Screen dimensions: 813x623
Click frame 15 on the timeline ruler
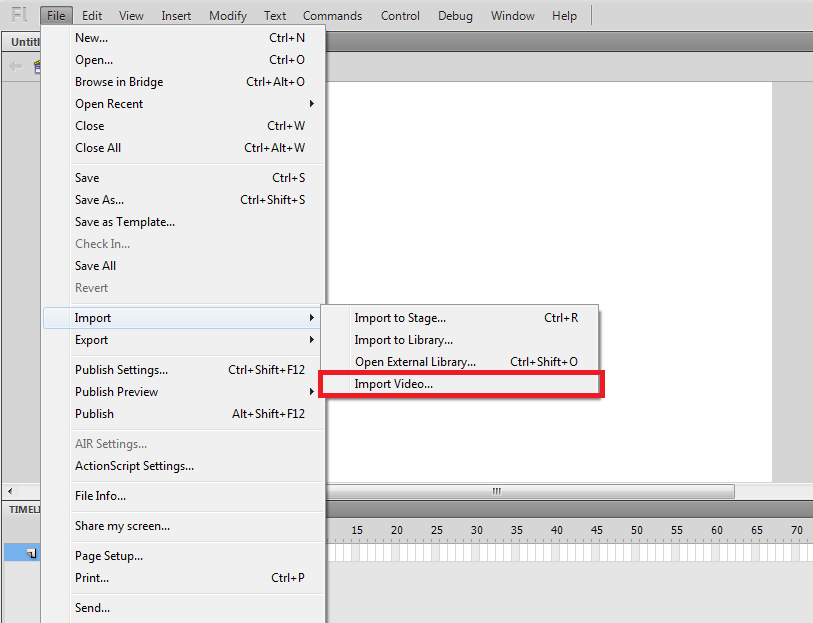click(x=357, y=530)
